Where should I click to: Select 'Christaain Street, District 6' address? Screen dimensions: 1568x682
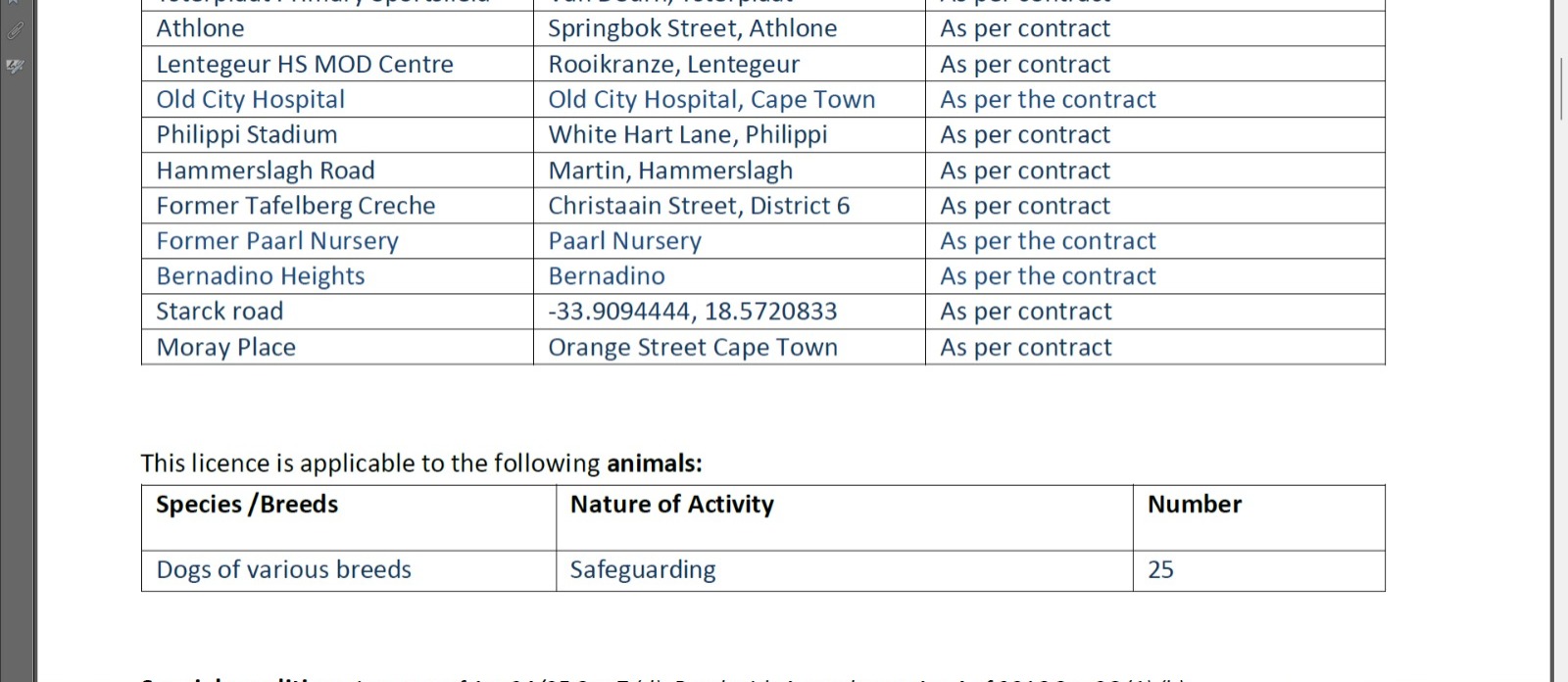(x=699, y=206)
